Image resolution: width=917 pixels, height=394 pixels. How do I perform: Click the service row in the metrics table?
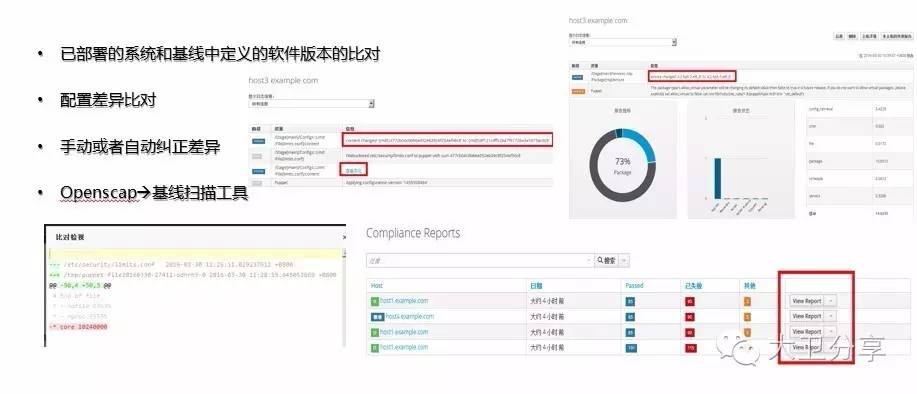point(859,196)
